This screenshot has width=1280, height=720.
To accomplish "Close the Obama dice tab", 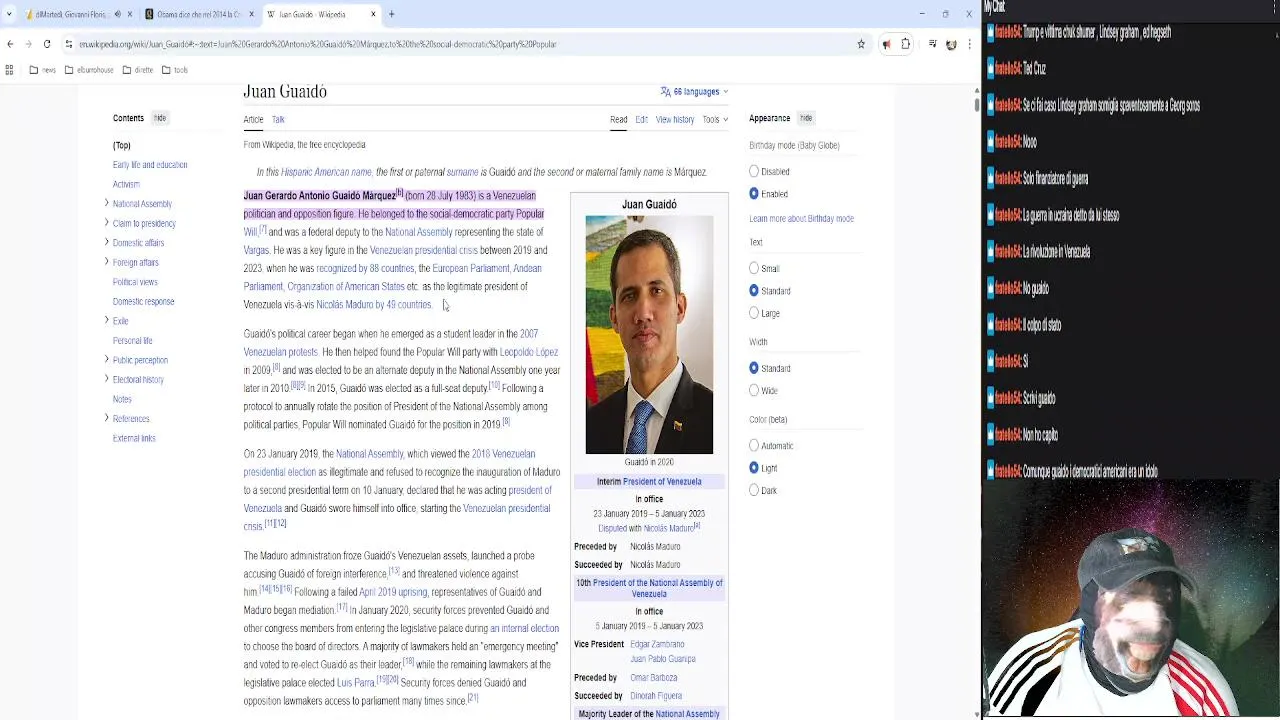I will [x=252, y=14].
